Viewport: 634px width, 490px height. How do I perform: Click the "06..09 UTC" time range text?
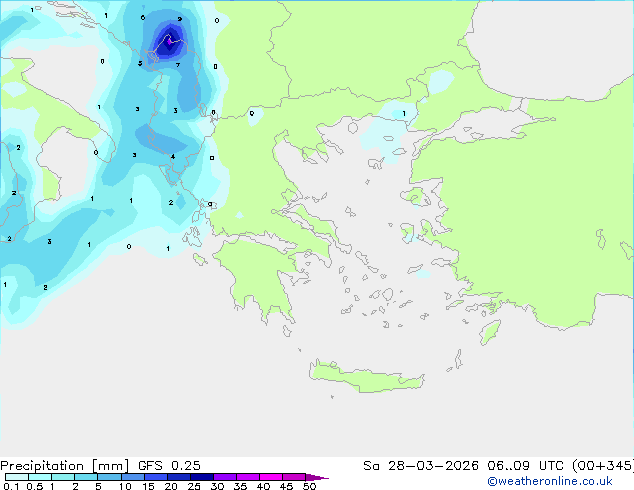tap(525, 466)
